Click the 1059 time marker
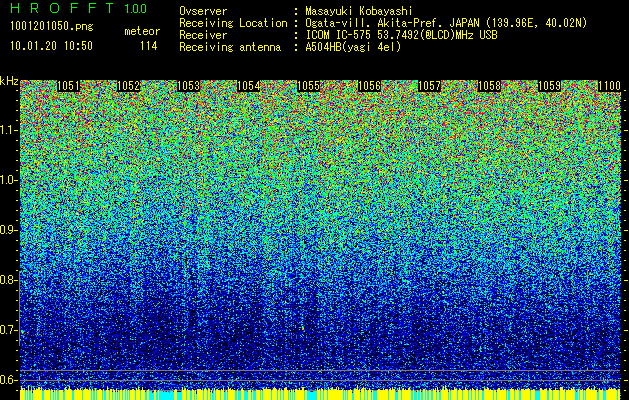This screenshot has height=400, width=629. pyautogui.click(x=549, y=86)
